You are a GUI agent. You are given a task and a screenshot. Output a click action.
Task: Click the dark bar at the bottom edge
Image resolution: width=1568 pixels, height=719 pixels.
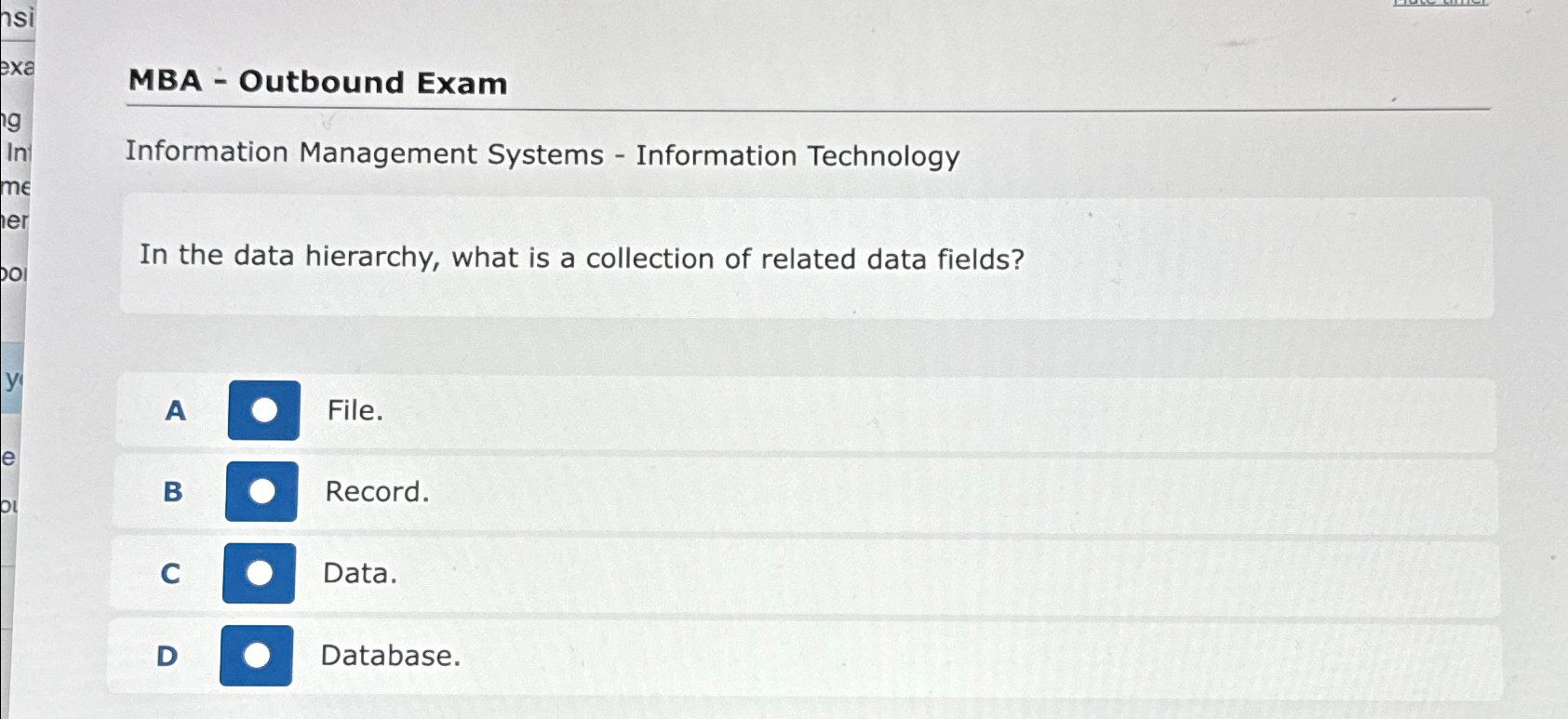(784, 714)
